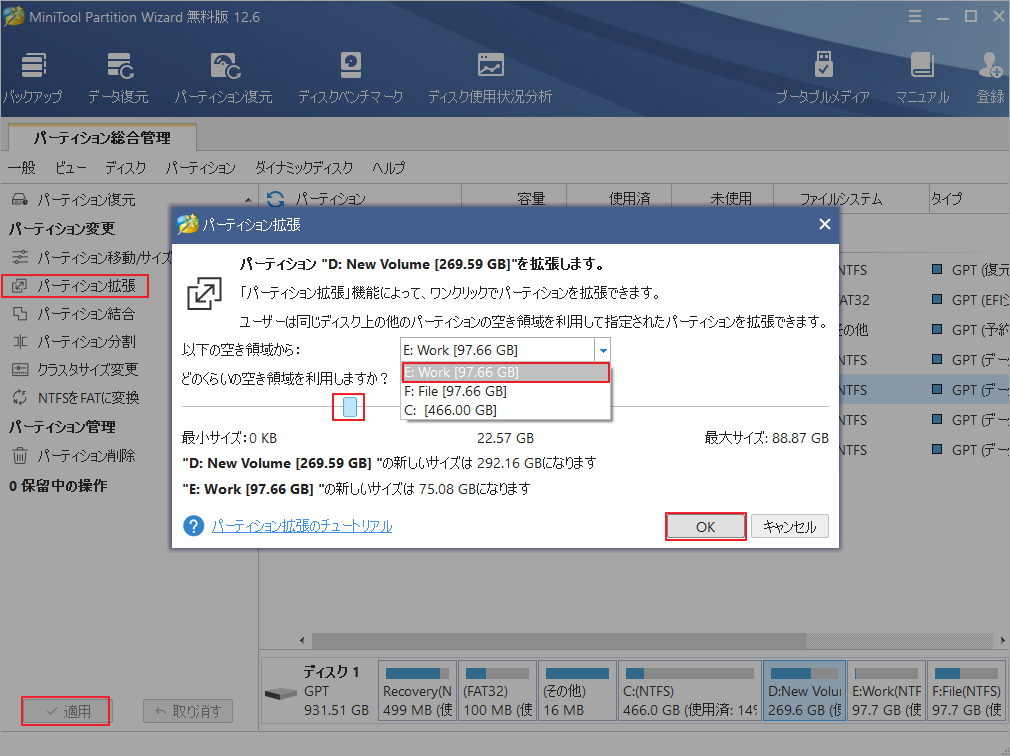Open the ビュー menu
This screenshot has height=756, width=1010.
tap(70, 168)
